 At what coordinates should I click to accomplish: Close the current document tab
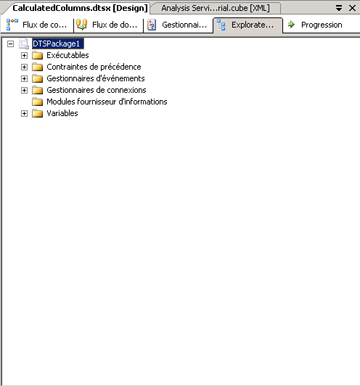[352, 8]
